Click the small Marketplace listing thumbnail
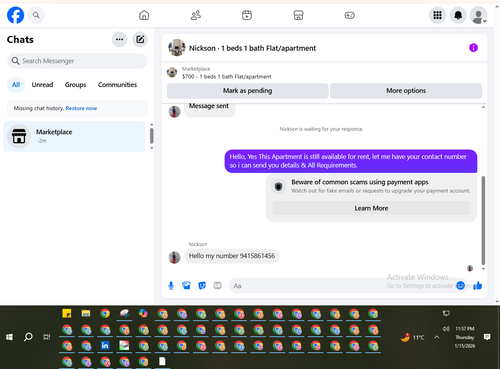Screen dimensions: 500x369 172,72
